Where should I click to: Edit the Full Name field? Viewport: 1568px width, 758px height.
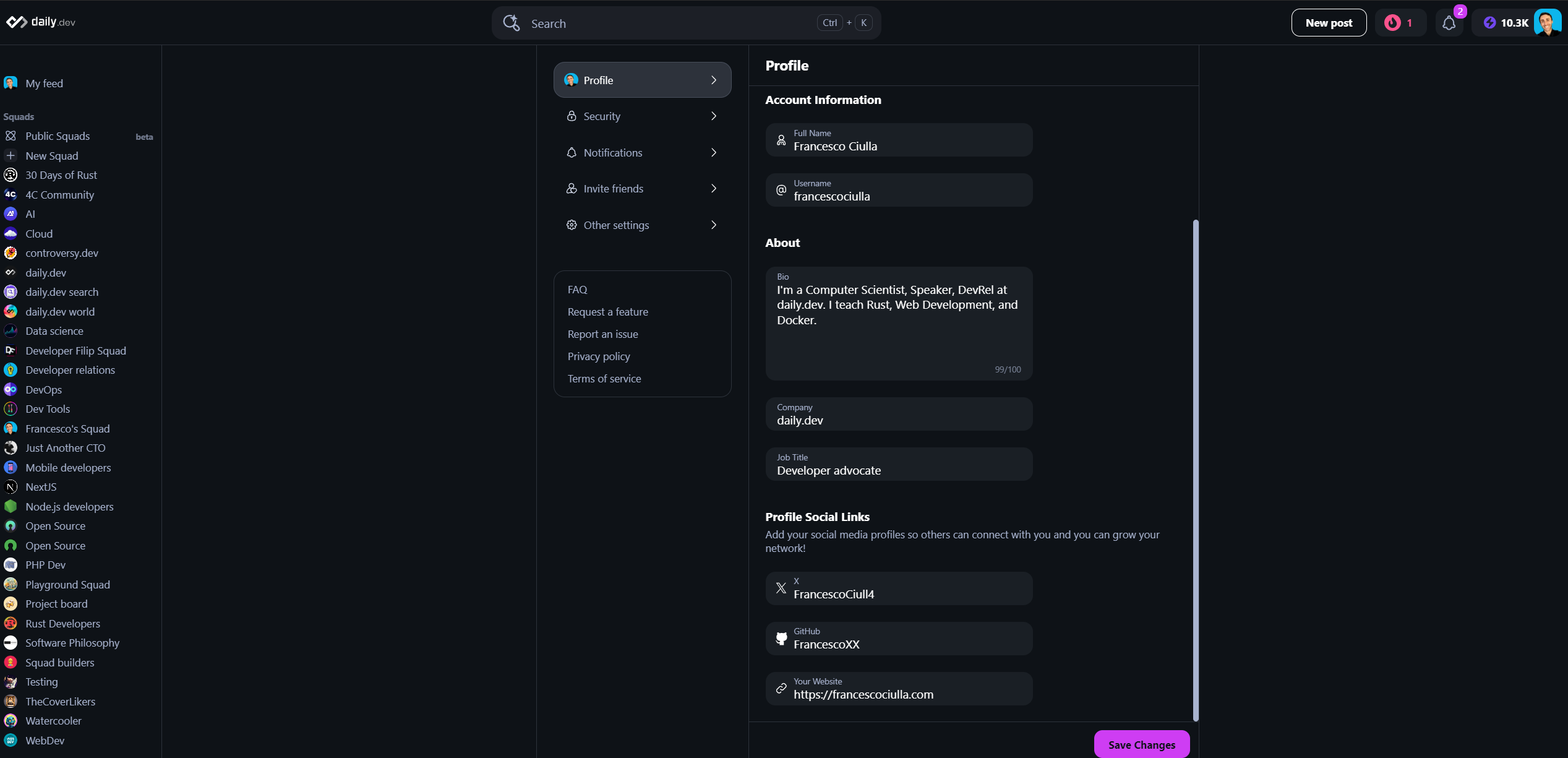point(899,140)
